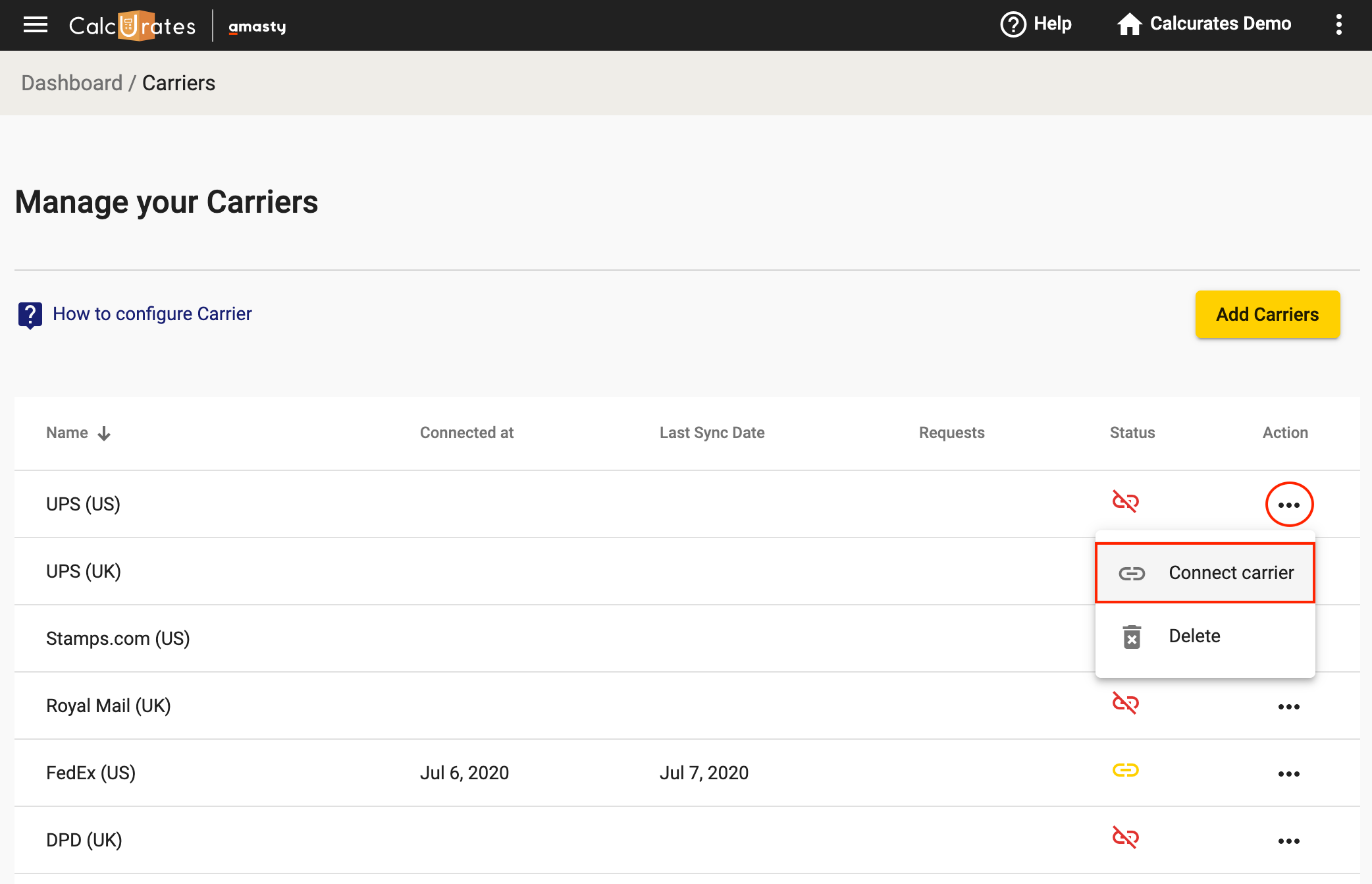Select the Stamps.com (US) carrier name
This screenshot has width=1372, height=884.
pyautogui.click(x=118, y=638)
